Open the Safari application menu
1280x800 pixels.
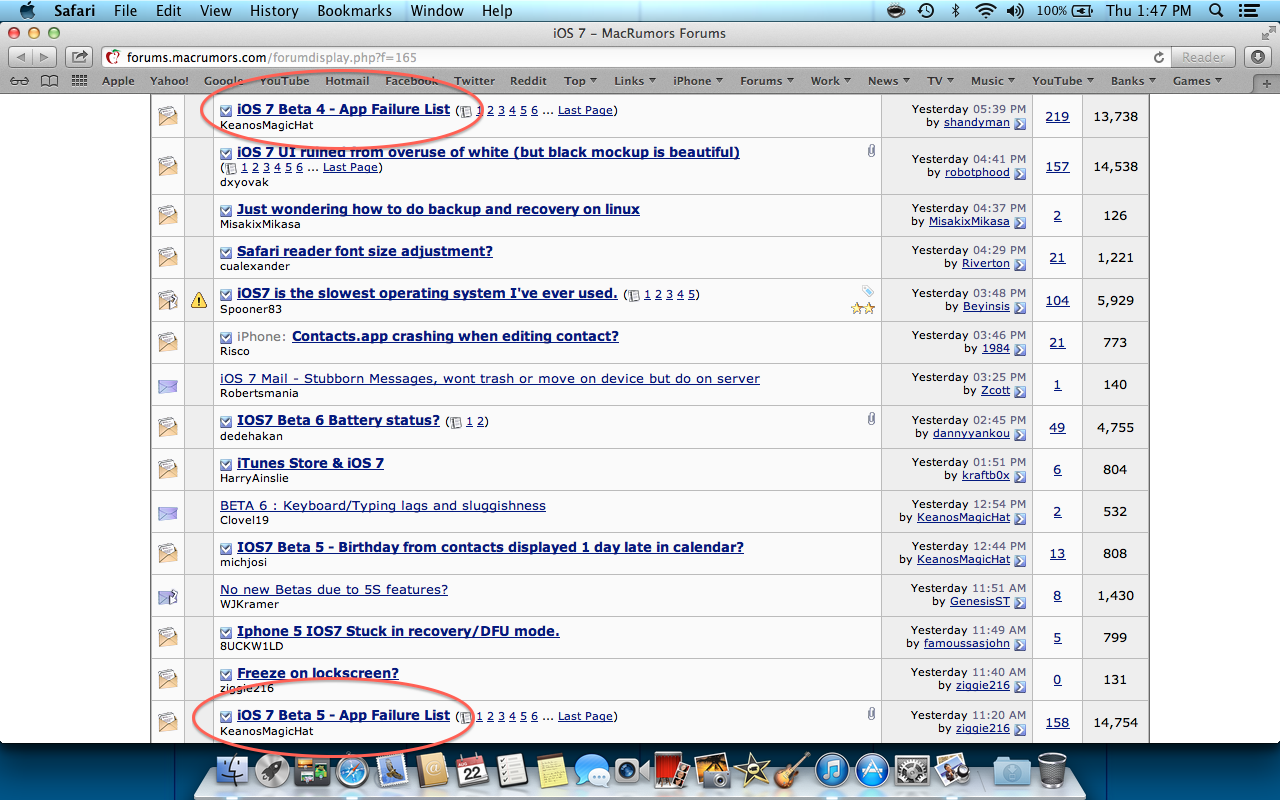pyautogui.click(x=75, y=11)
